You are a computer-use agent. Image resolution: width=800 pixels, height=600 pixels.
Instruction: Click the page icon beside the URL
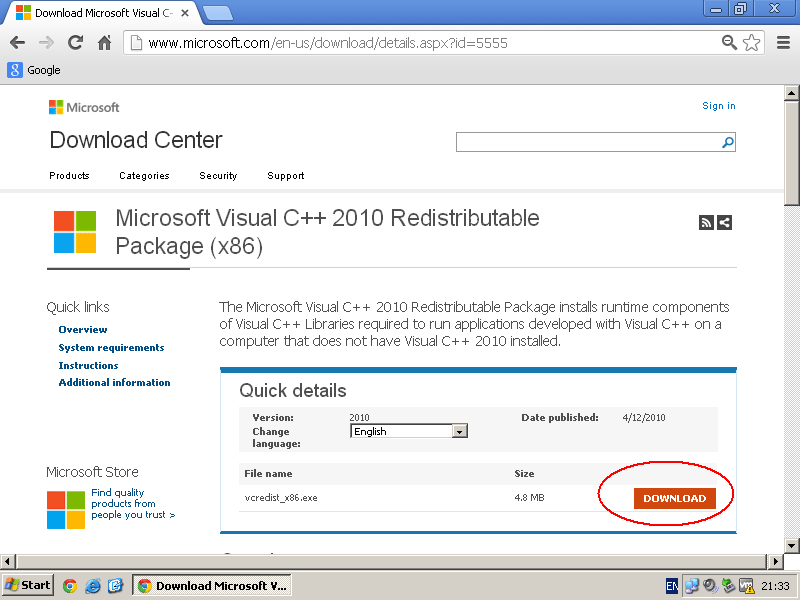tap(136, 43)
